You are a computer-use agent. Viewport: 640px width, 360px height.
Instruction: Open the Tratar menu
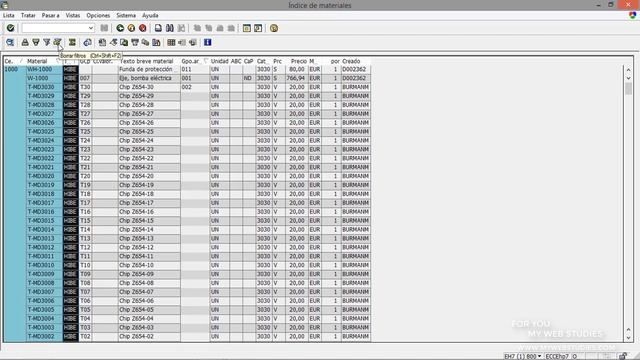tap(28, 16)
